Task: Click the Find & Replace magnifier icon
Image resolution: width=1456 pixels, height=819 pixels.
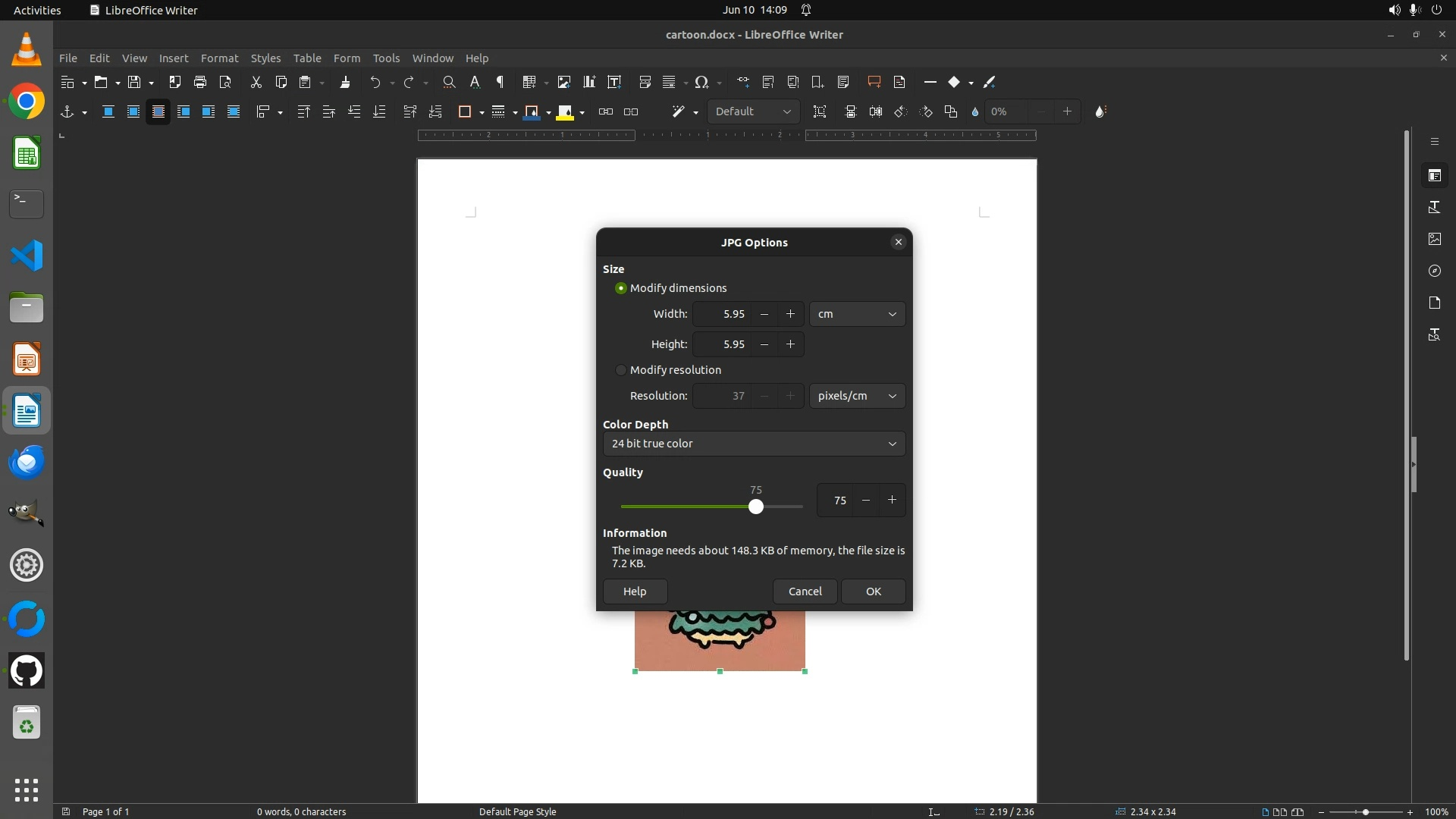Action: click(x=449, y=82)
